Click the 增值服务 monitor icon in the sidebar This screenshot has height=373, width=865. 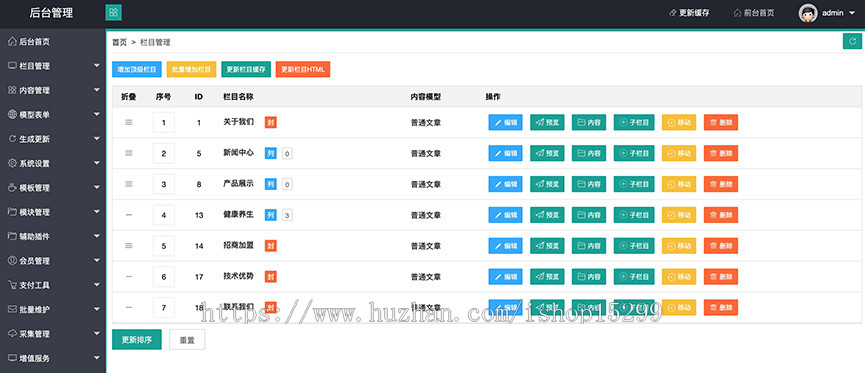(12, 358)
